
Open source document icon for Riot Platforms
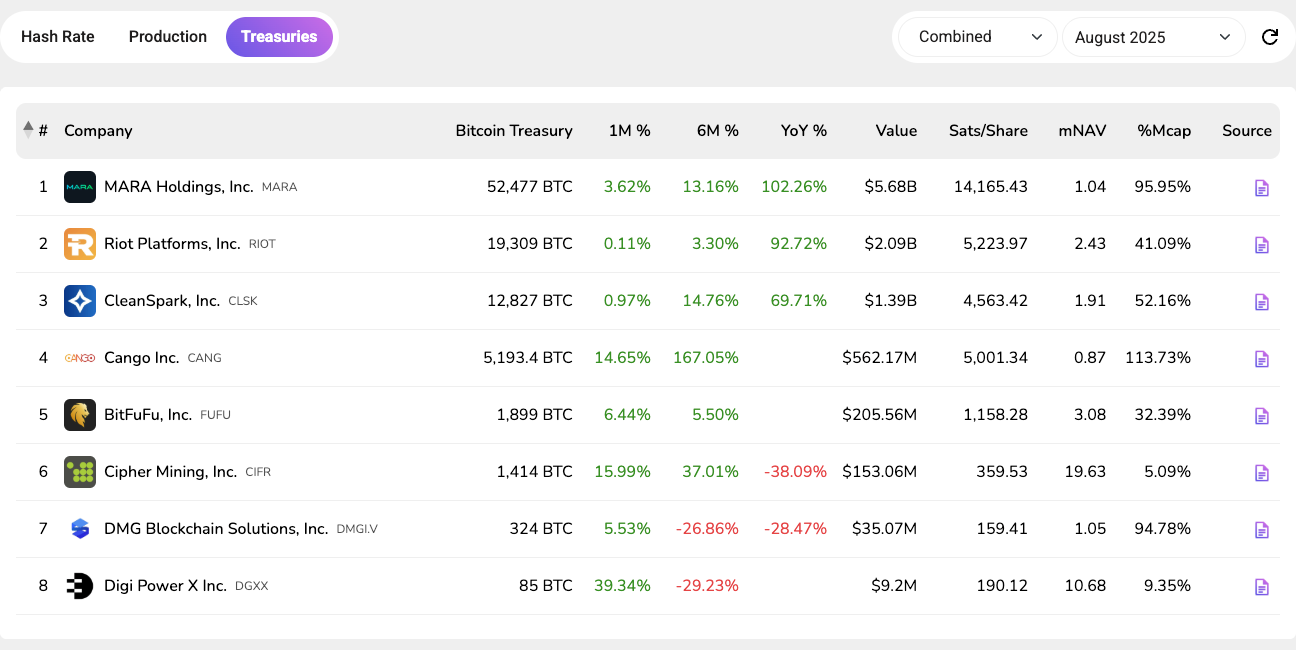pos(1261,245)
